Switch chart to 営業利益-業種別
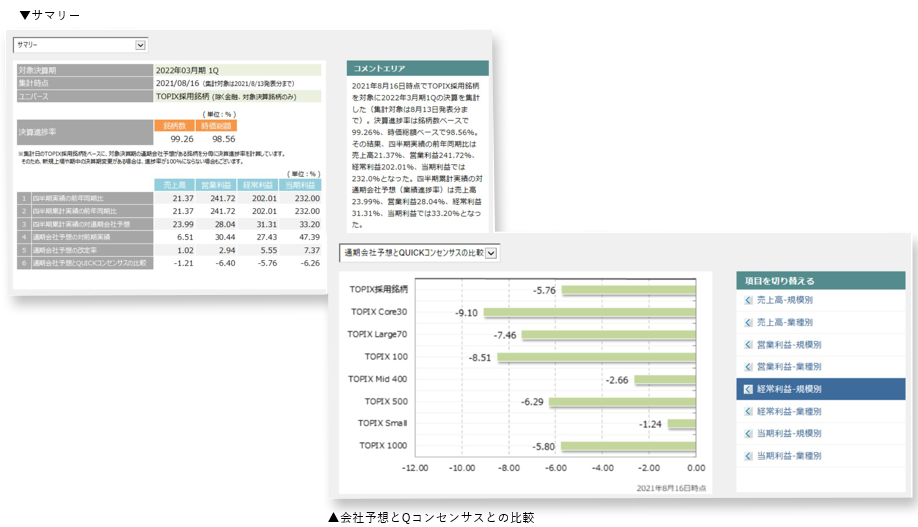The image size is (918, 527). (789, 367)
